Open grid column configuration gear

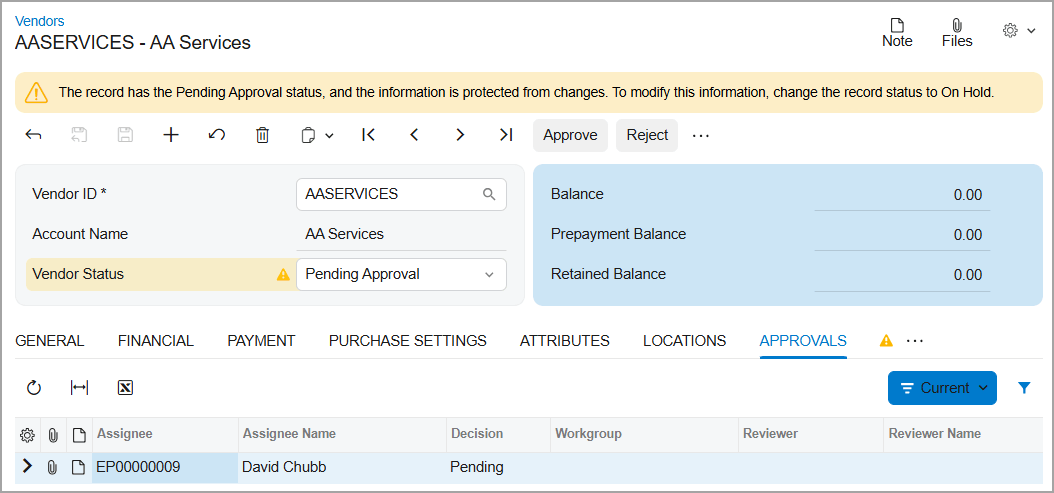(x=27, y=435)
